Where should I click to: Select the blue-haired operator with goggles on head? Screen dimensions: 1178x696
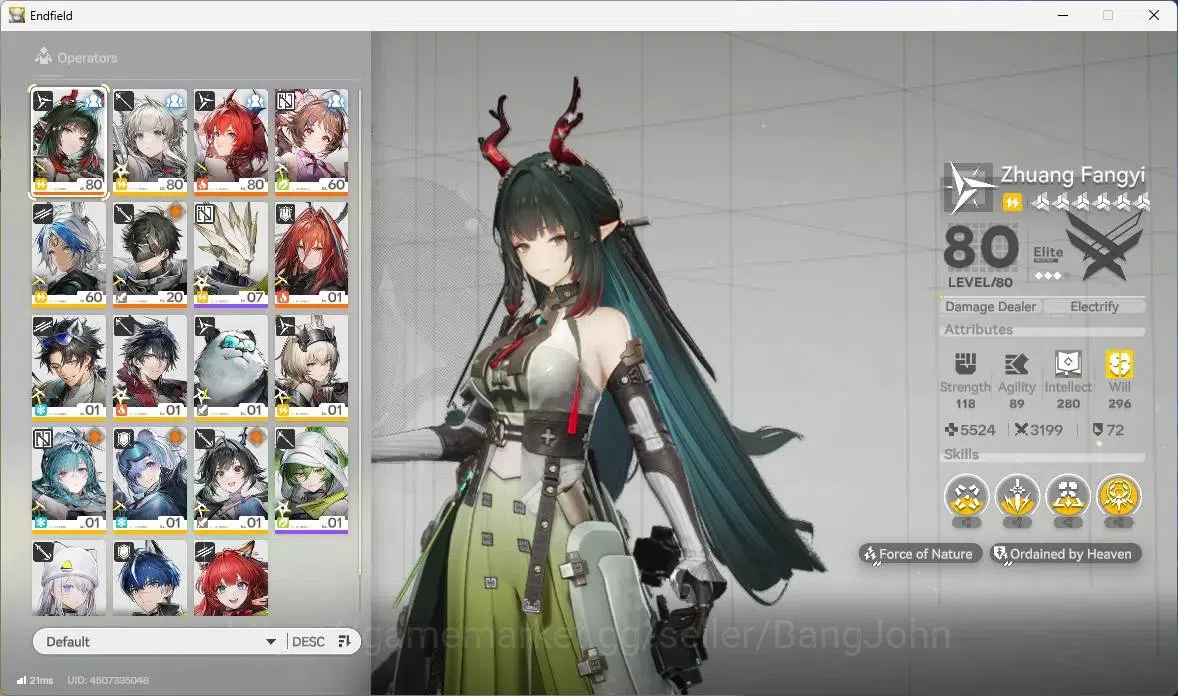click(150, 480)
